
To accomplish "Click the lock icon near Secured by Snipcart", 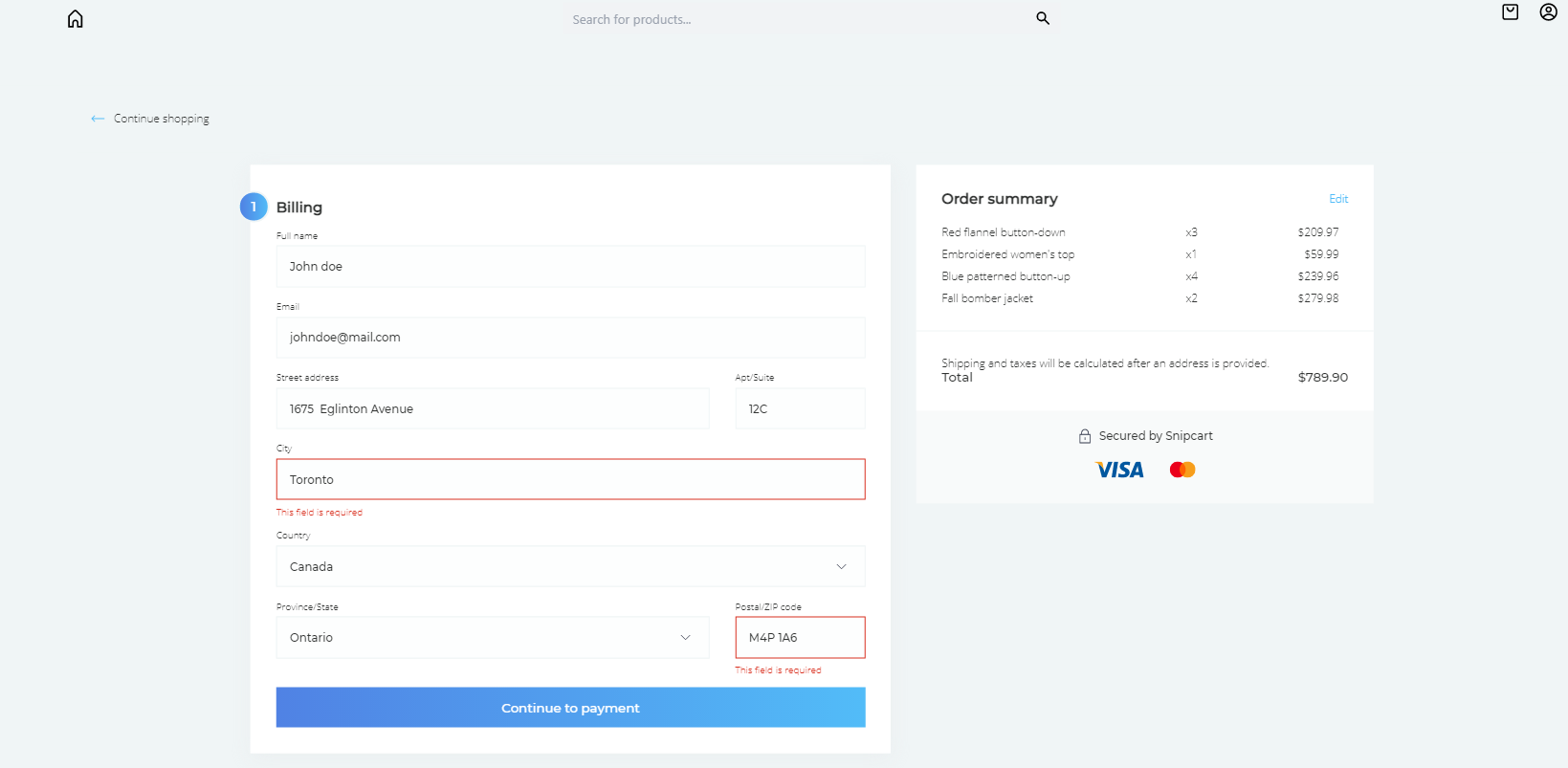I will click(1084, 435).
